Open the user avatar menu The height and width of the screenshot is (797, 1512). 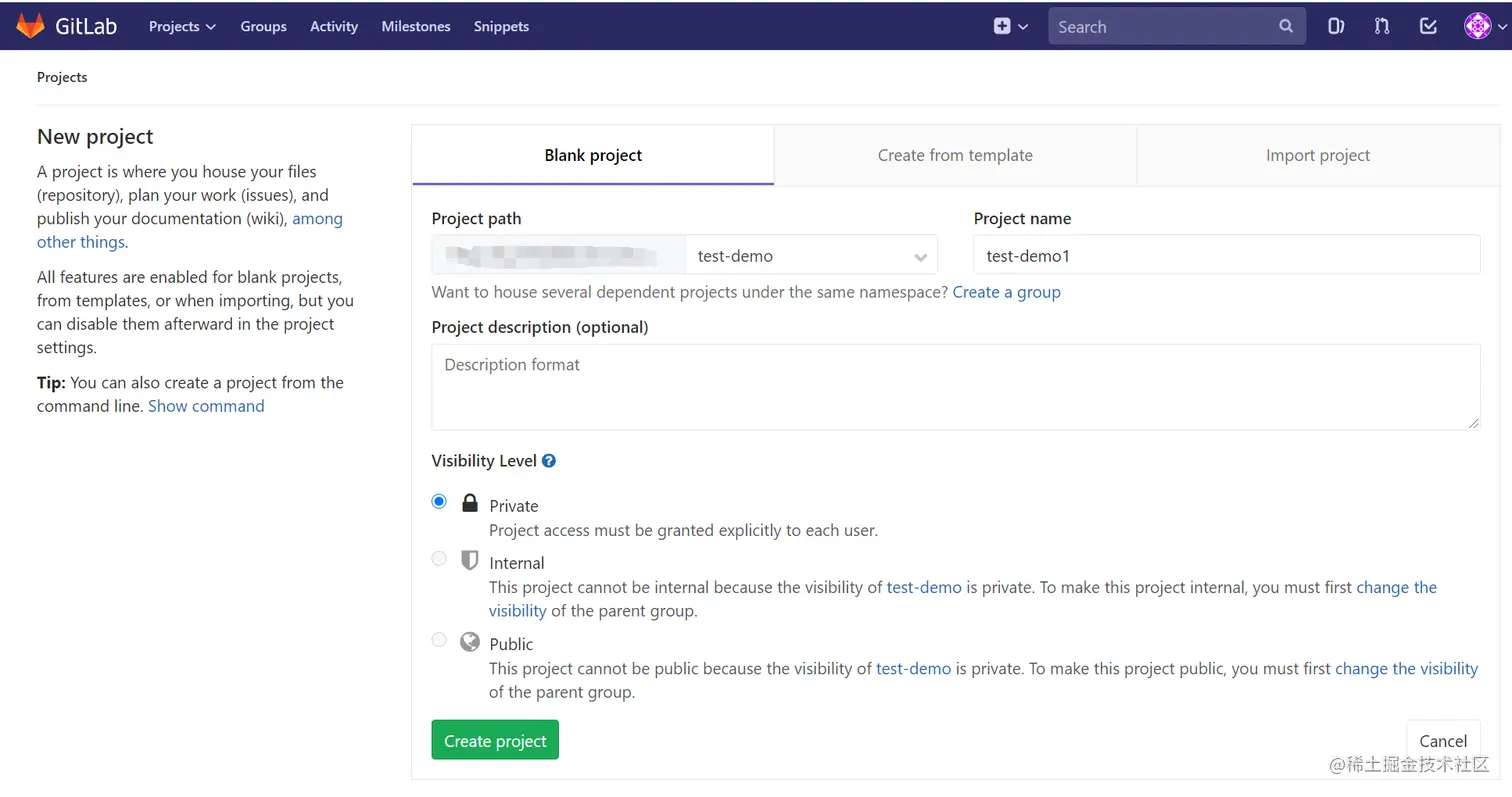tap(1477, 26)
